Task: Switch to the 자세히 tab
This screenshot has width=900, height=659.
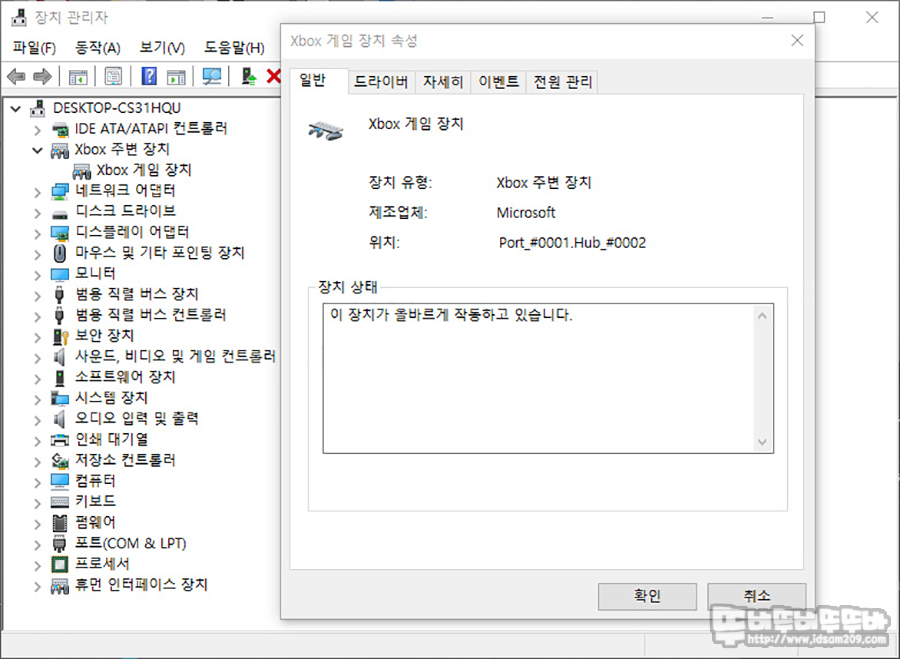Action: pos(443,82)
